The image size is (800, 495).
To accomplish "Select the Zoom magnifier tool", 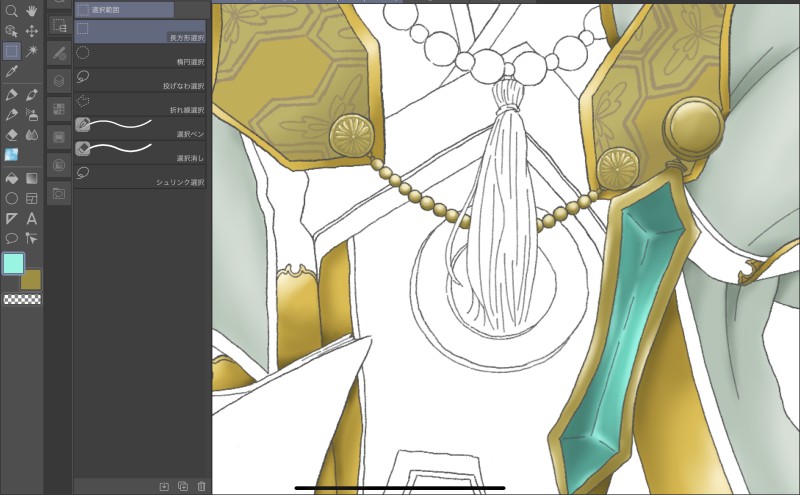I will [x=11, y=11].
